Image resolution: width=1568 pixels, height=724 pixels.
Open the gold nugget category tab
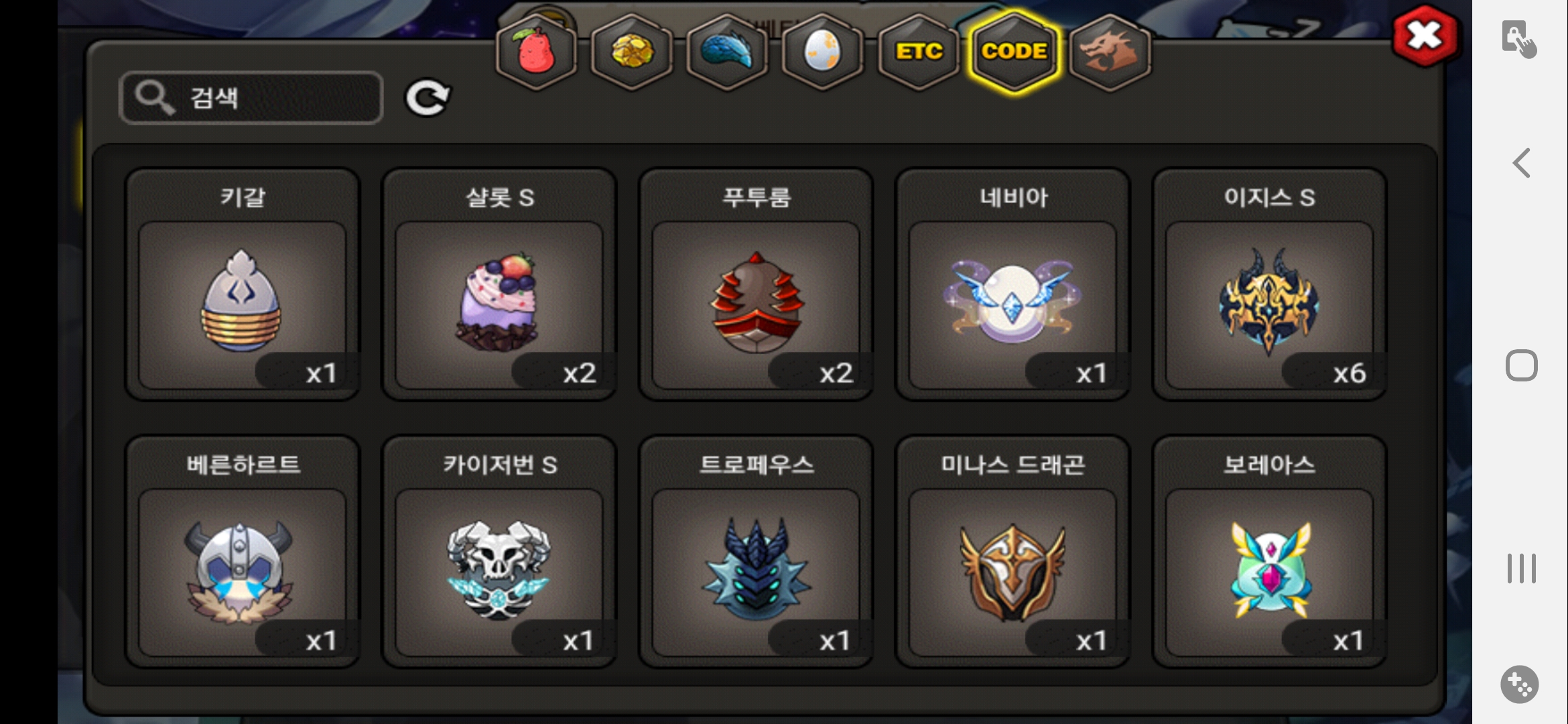(632, 52)
